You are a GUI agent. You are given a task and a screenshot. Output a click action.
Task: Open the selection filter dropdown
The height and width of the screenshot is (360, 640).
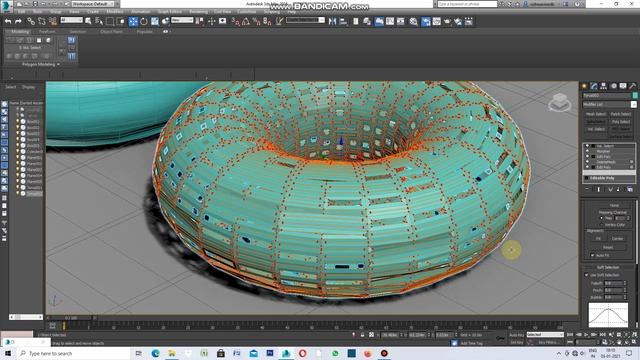(71, 20)
